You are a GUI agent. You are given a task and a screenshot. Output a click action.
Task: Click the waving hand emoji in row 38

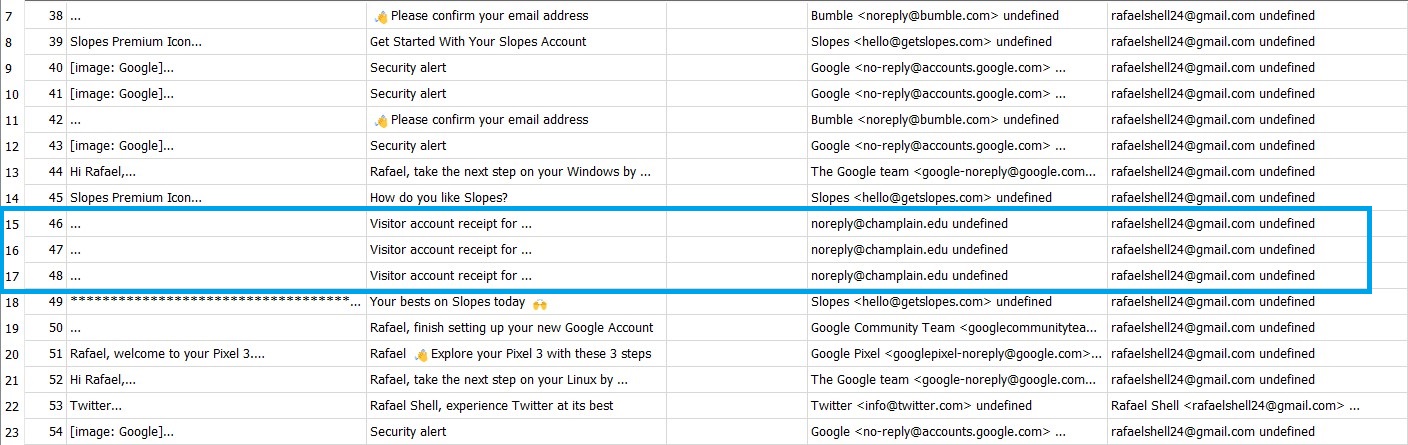(x=380, y=16)
